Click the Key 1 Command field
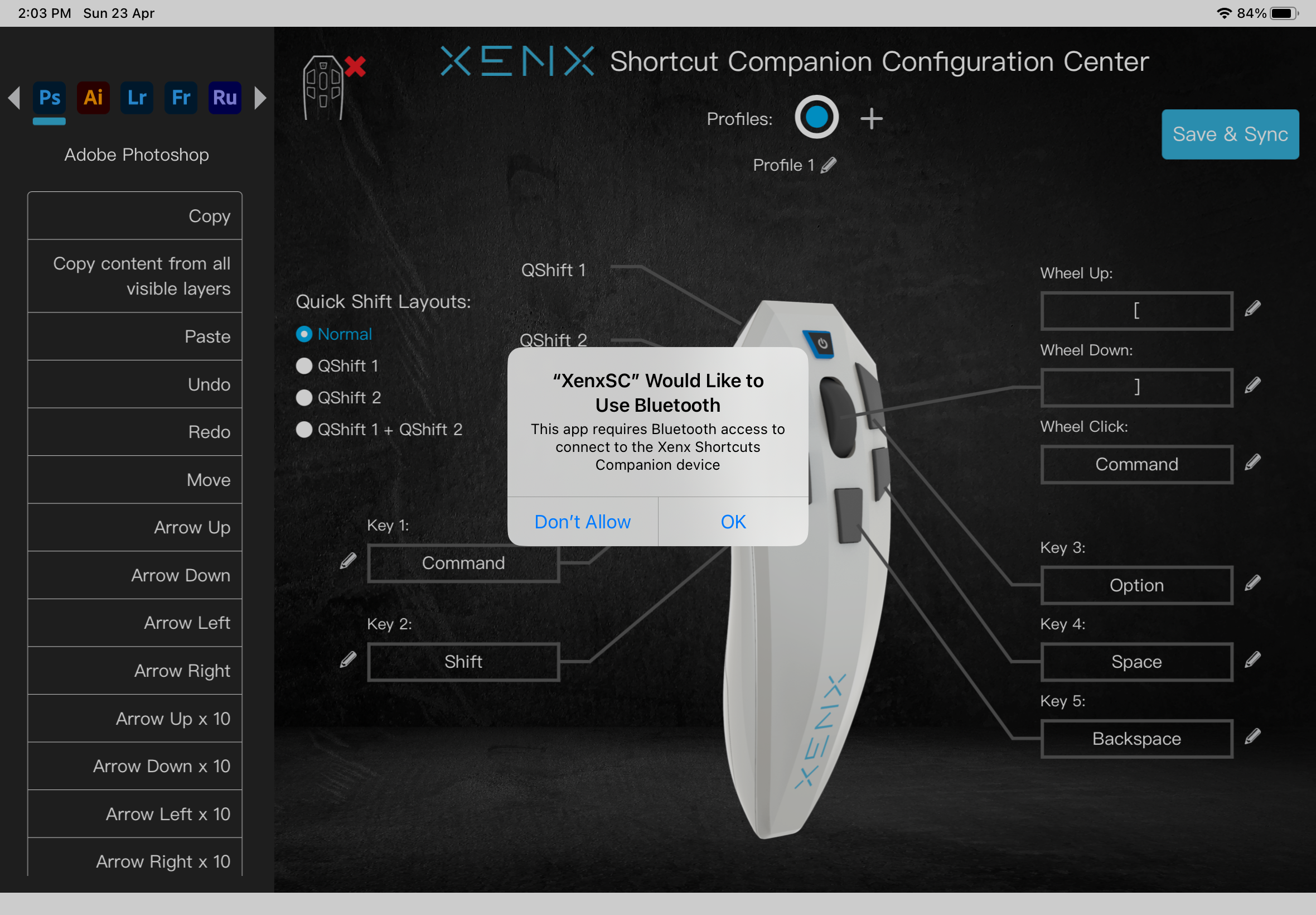This screenshot has width=1316, height=915. click(463, 564)
